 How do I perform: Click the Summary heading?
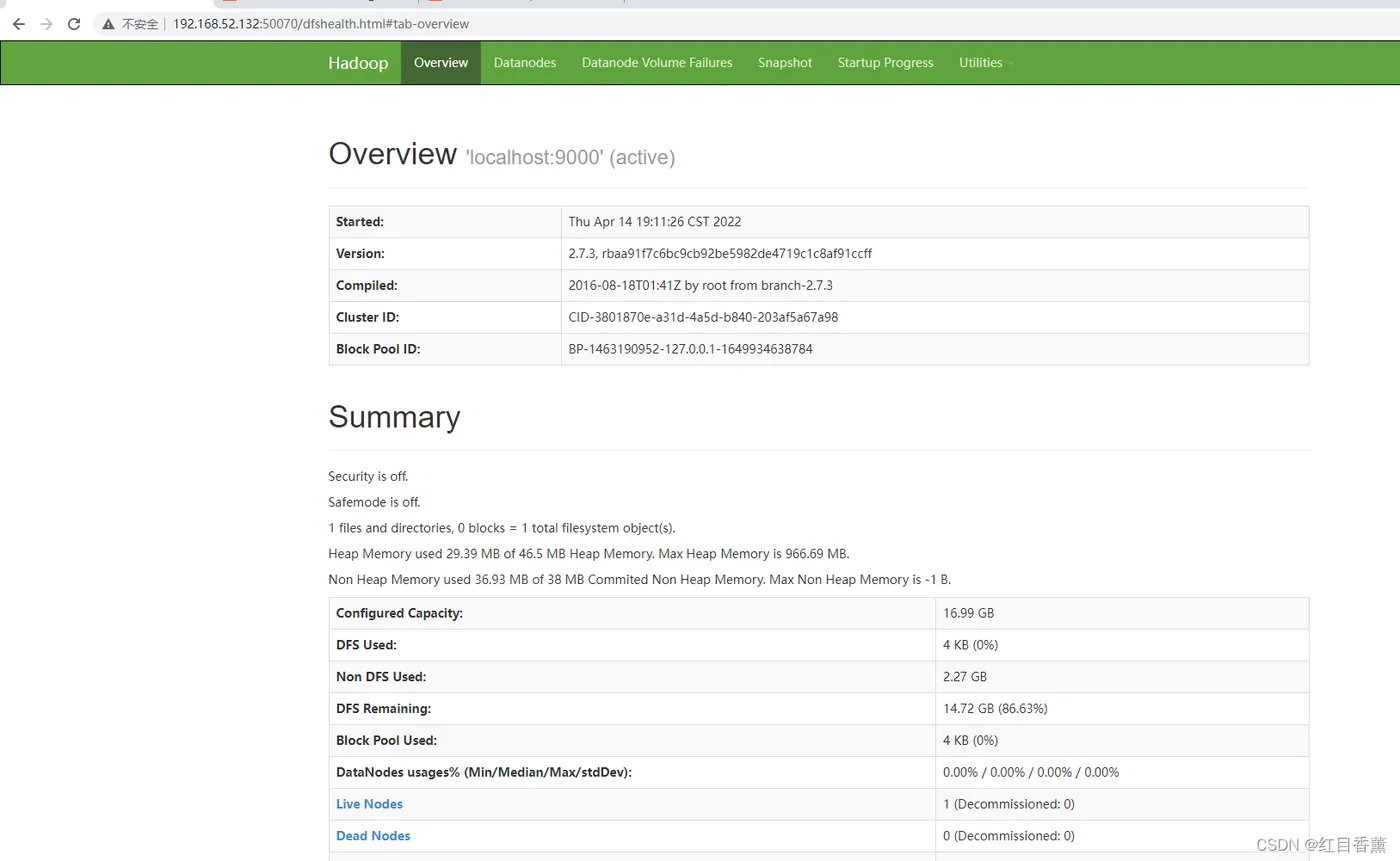click(394, 417)
